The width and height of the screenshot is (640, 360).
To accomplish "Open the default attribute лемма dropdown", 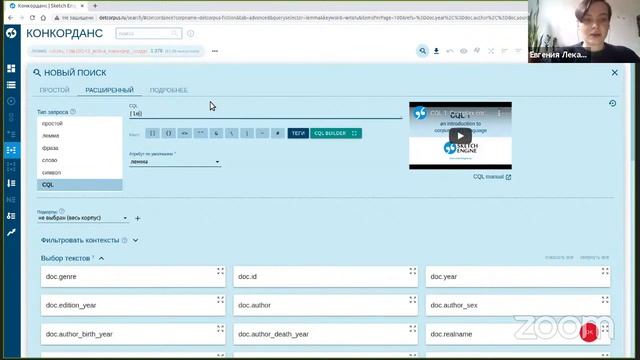I will point(175,162).
